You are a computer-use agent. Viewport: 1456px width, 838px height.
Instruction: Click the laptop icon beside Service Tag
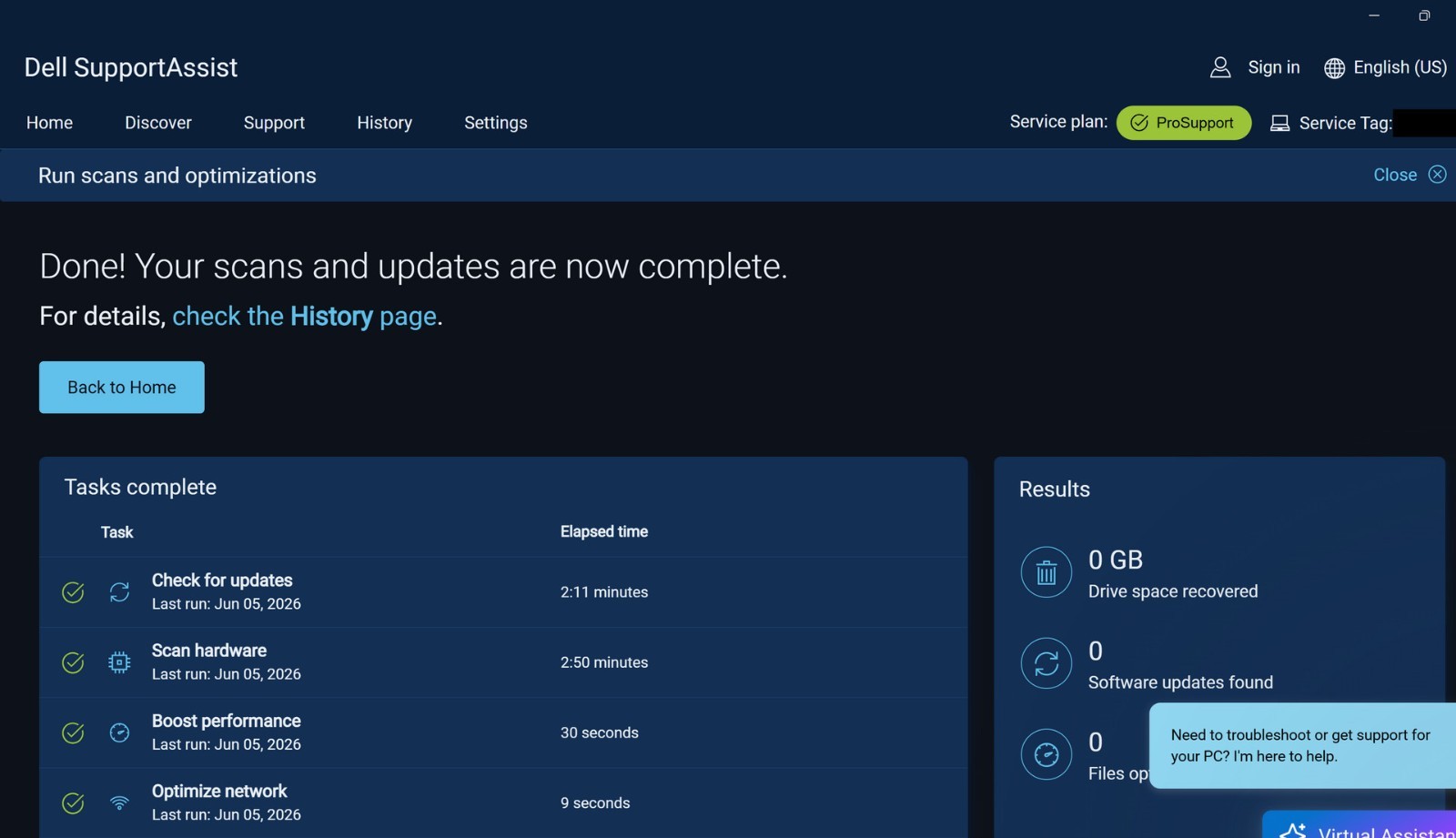pos(1279,123)
